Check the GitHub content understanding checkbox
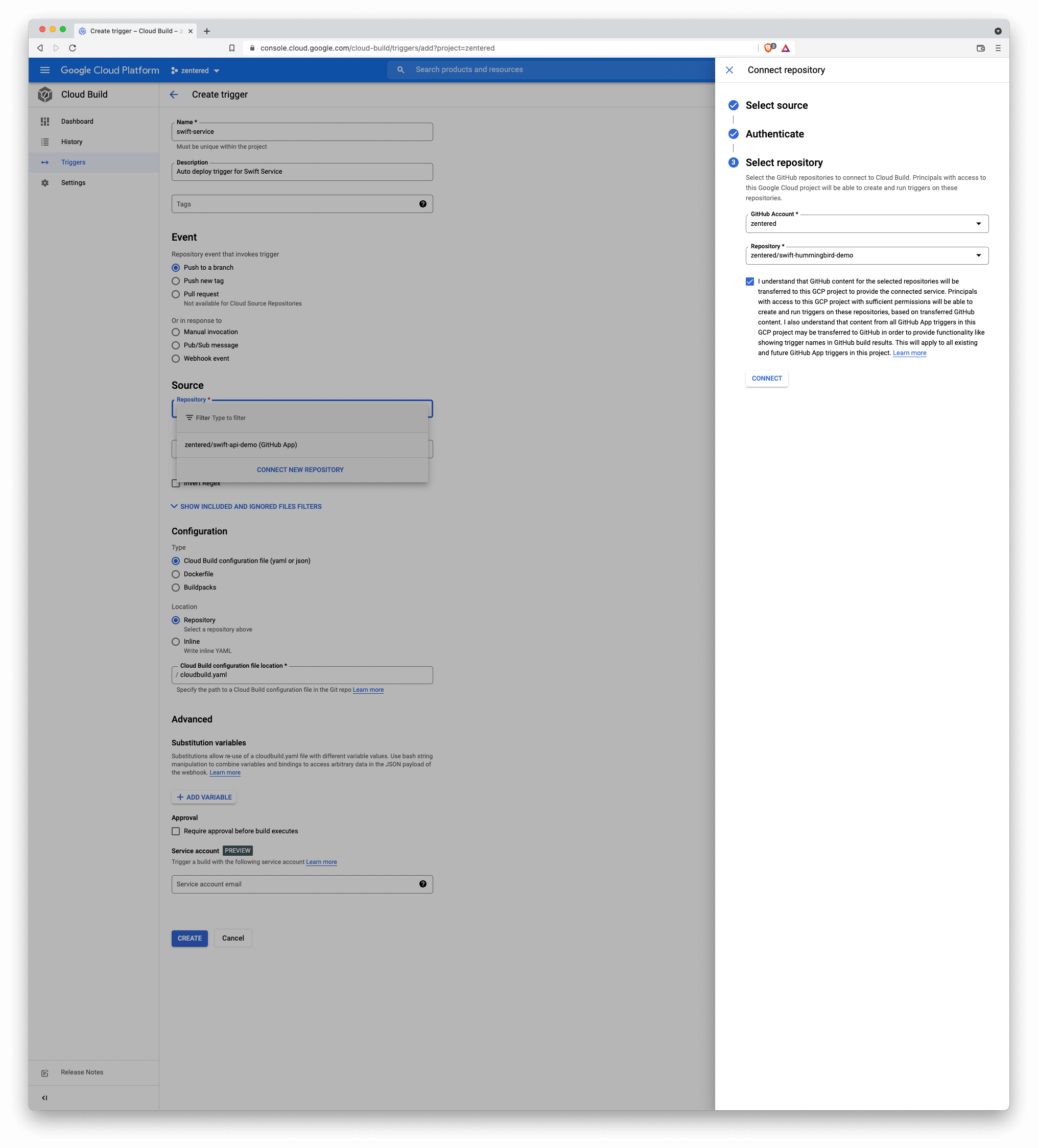The height and width of the screenshot is (1148, 1038). tap(750, 281)
